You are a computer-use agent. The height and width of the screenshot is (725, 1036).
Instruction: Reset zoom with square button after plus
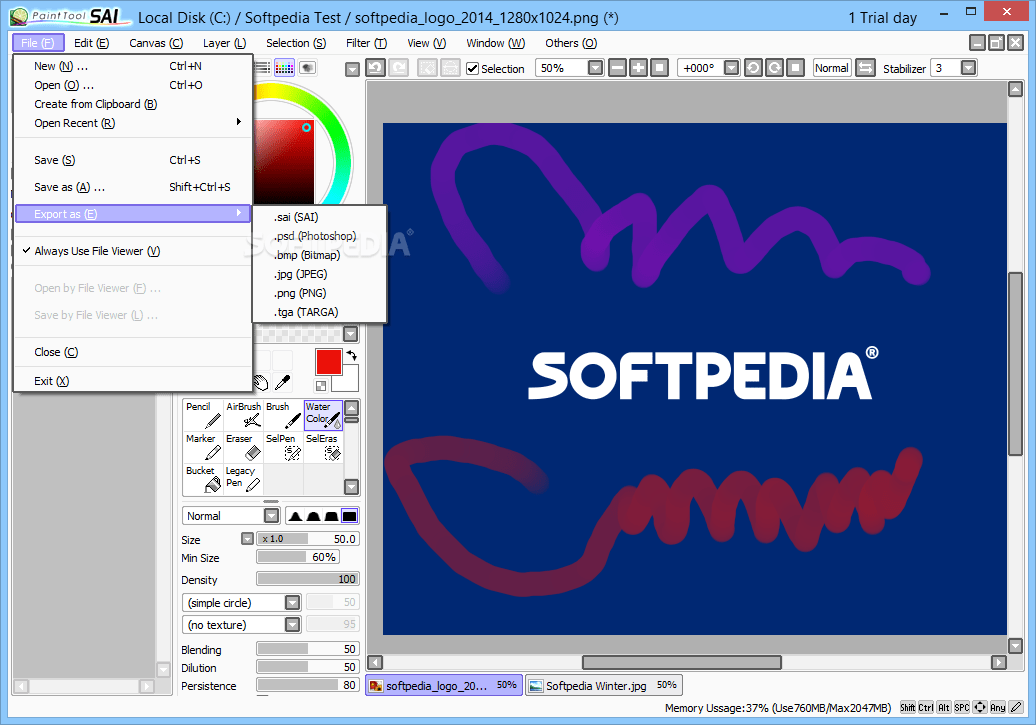click(659, 67)
